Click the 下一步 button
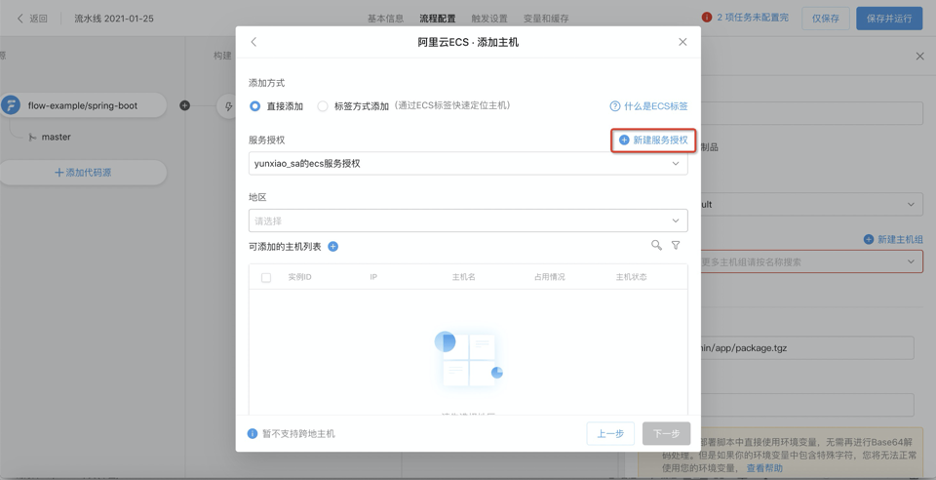The height and width of the screenshot is (480, 936). click(666, 433)
